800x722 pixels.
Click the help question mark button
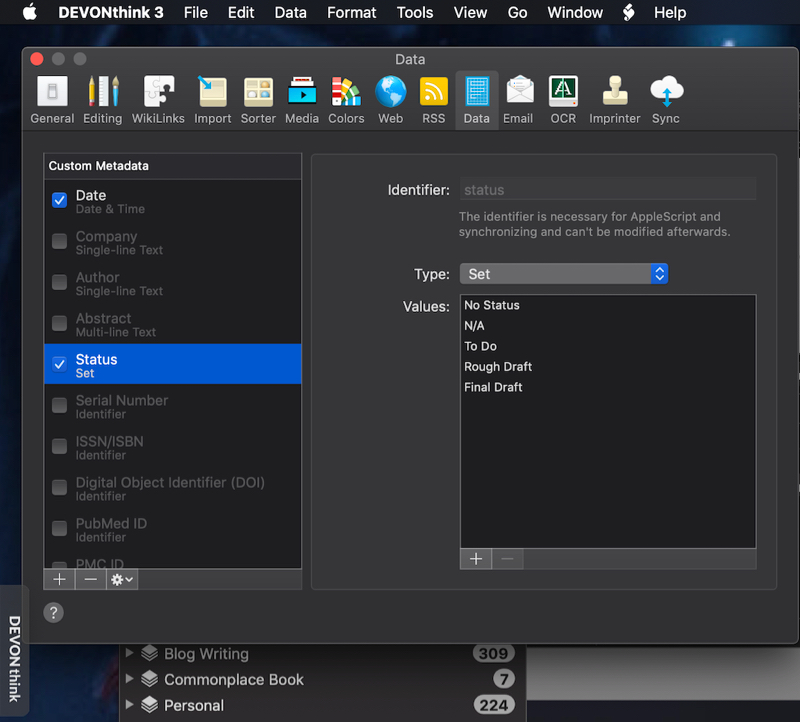(x=53, y=612)
